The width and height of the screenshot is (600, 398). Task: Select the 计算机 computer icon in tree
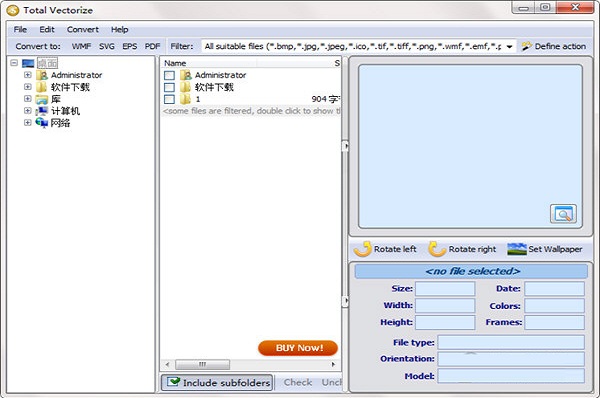point(42,111)
